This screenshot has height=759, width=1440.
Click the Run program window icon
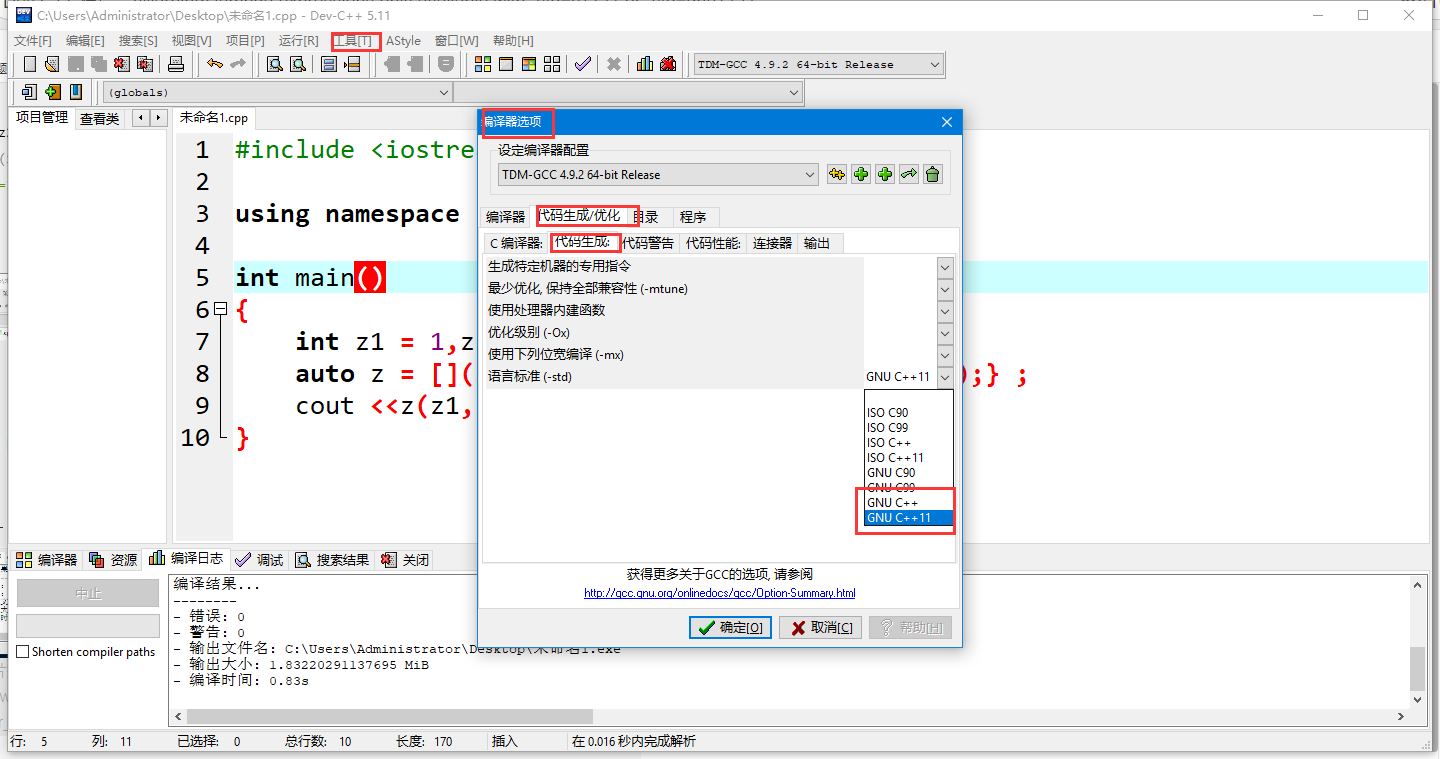506,64
